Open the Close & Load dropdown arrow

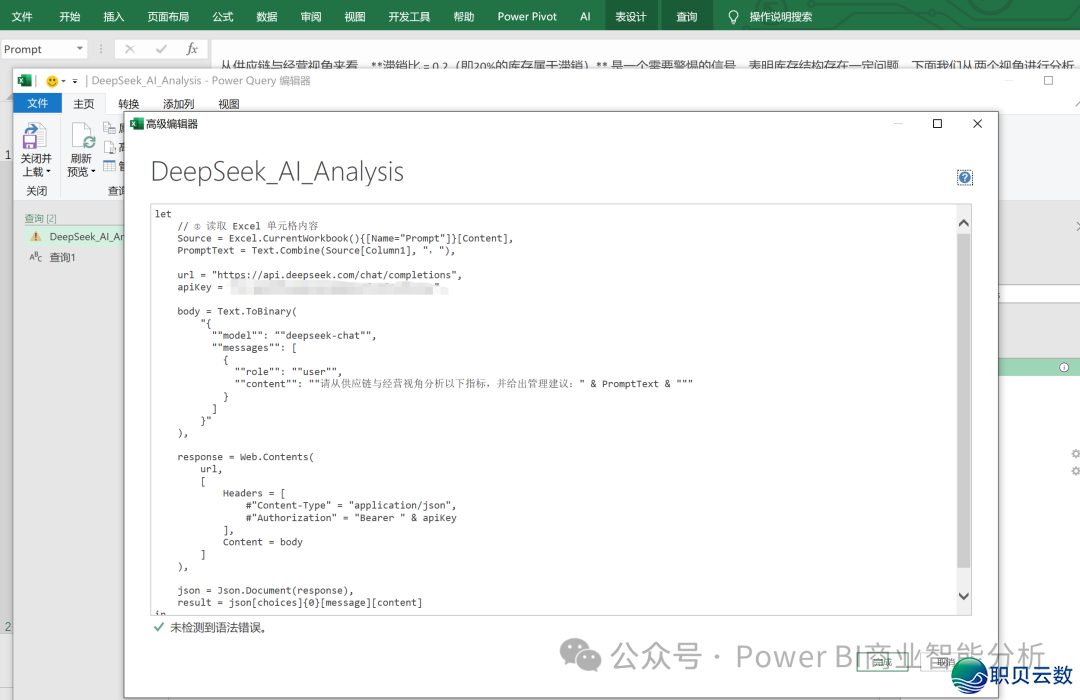coord(47,172)
